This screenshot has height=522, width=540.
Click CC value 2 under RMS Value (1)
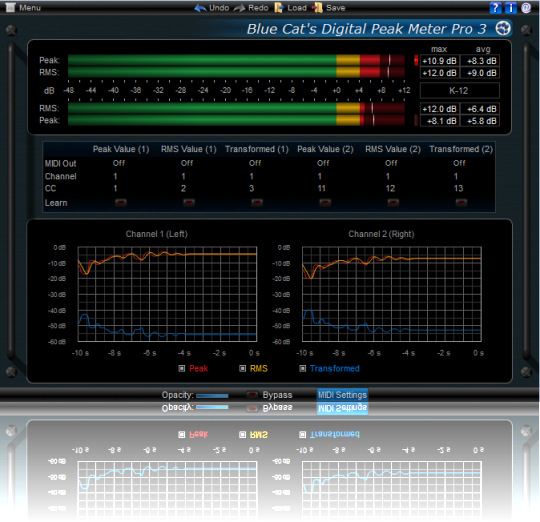click(x=183, y=188)
